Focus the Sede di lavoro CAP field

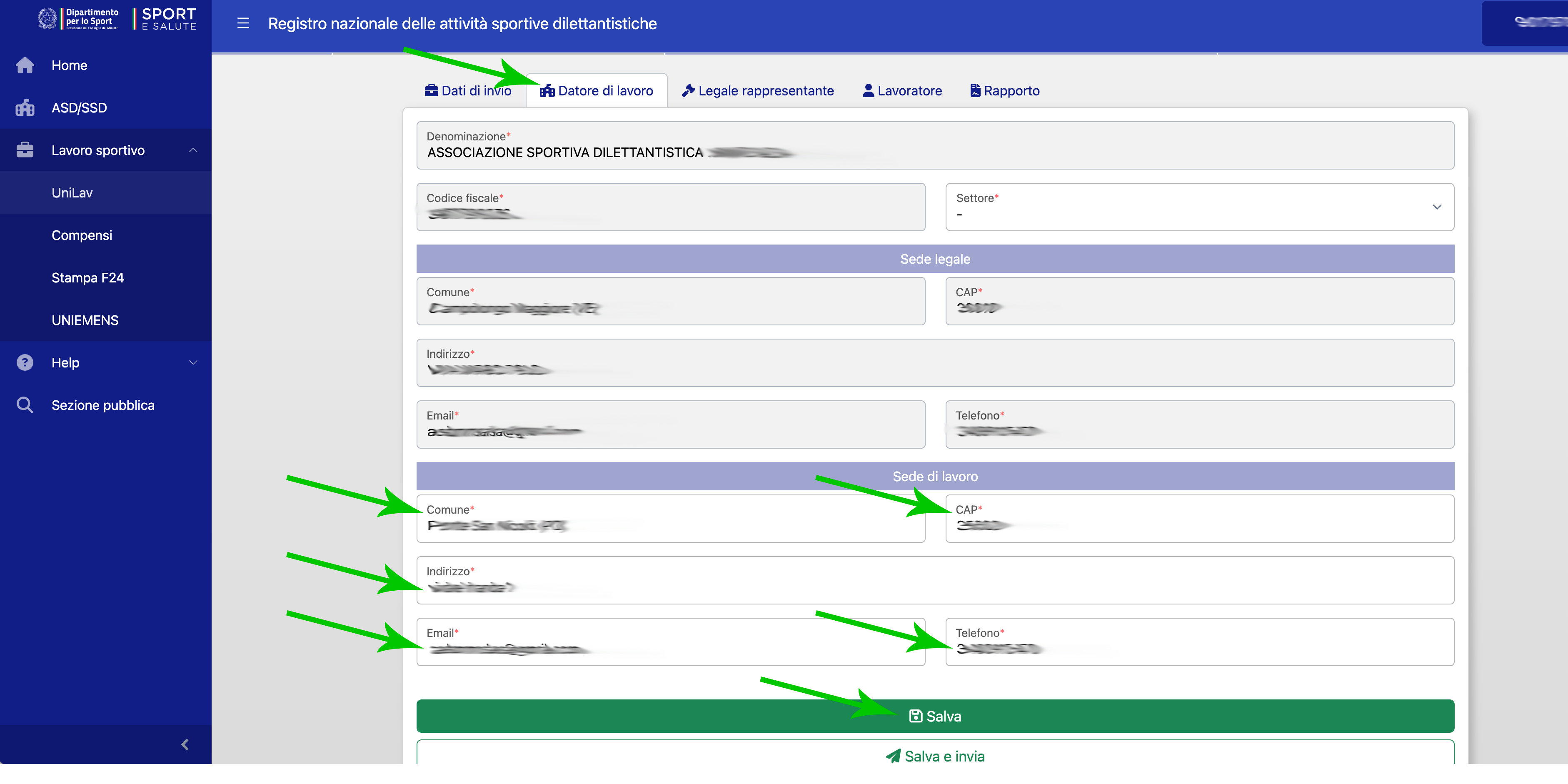coord(1199,519)
